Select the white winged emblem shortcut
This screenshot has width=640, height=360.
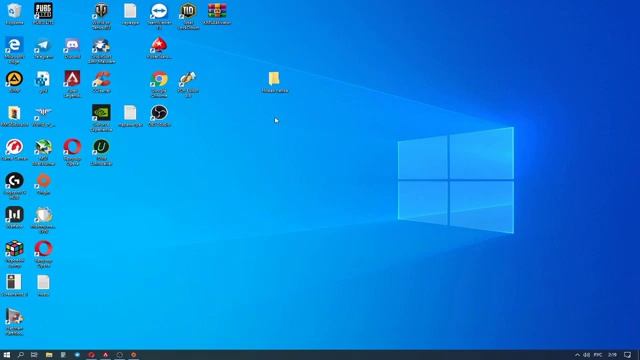point(43,113)
